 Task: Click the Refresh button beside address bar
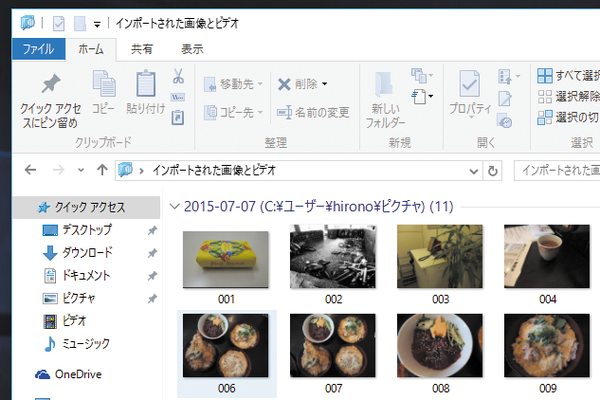492,171
